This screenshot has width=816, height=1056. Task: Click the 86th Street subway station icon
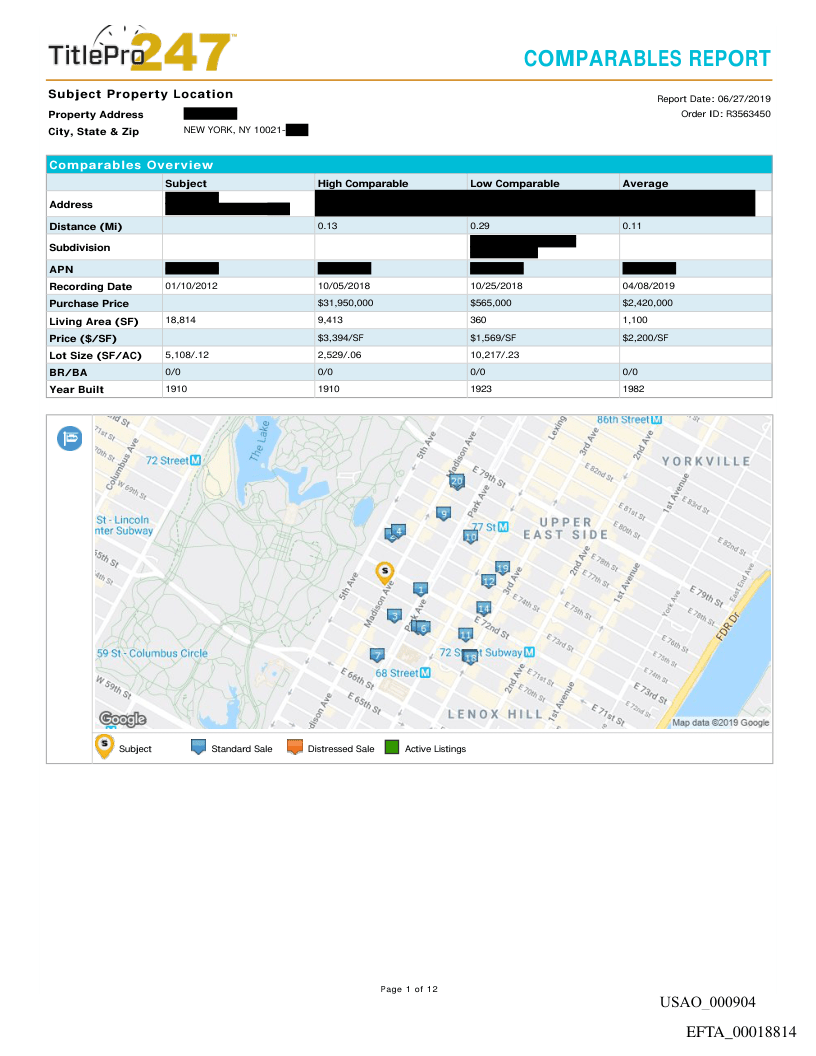coord(657,419)
